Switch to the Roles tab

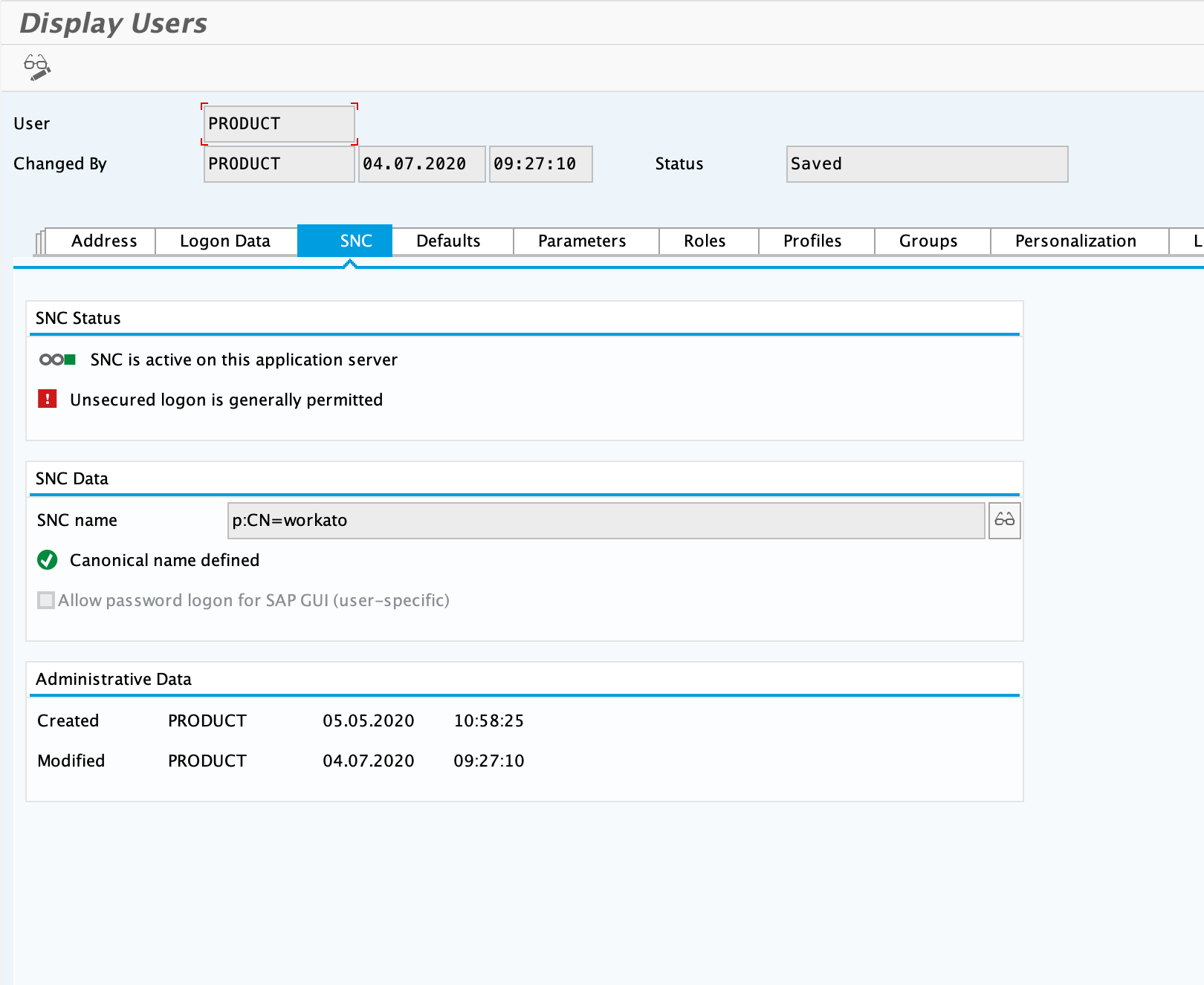705,241
